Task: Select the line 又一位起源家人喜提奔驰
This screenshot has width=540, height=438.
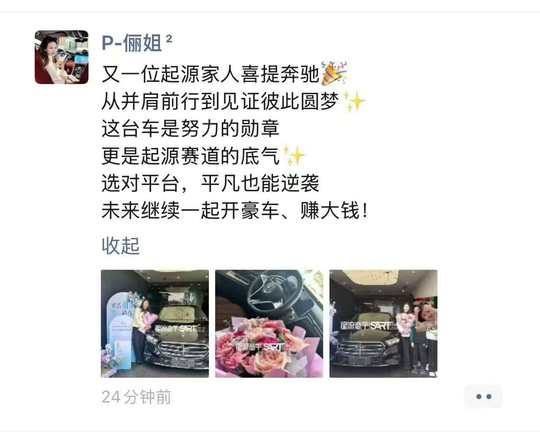Action: click(x=210, y=74)
